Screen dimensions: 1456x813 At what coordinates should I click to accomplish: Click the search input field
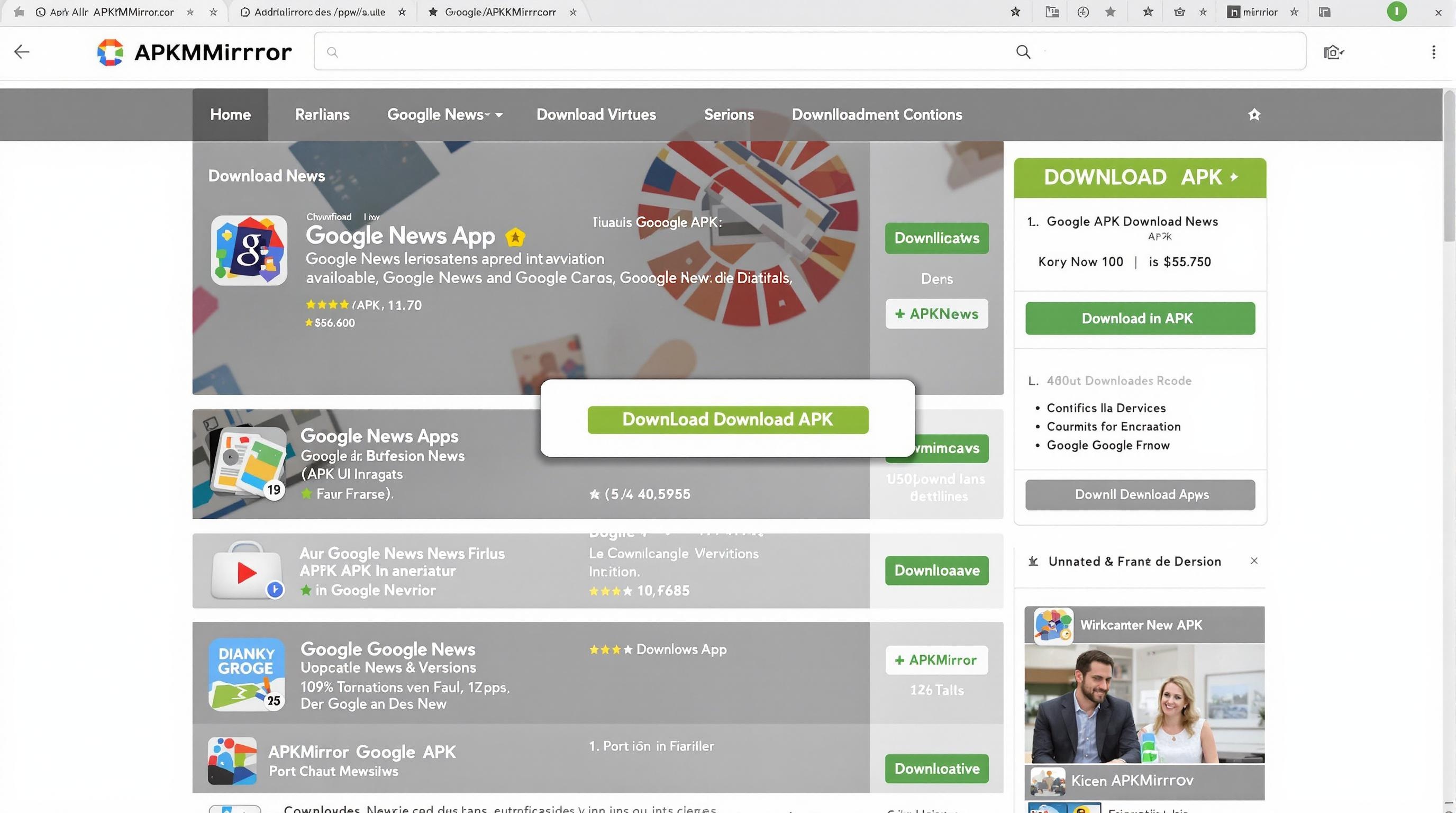pos(809,51)
